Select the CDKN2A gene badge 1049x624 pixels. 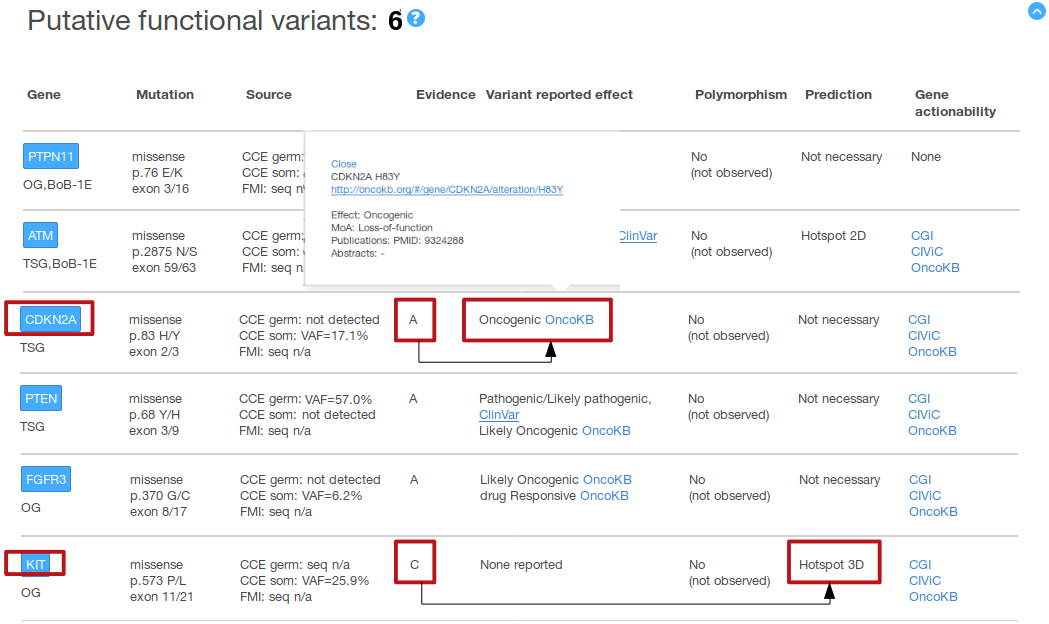[x=50, y=320]
